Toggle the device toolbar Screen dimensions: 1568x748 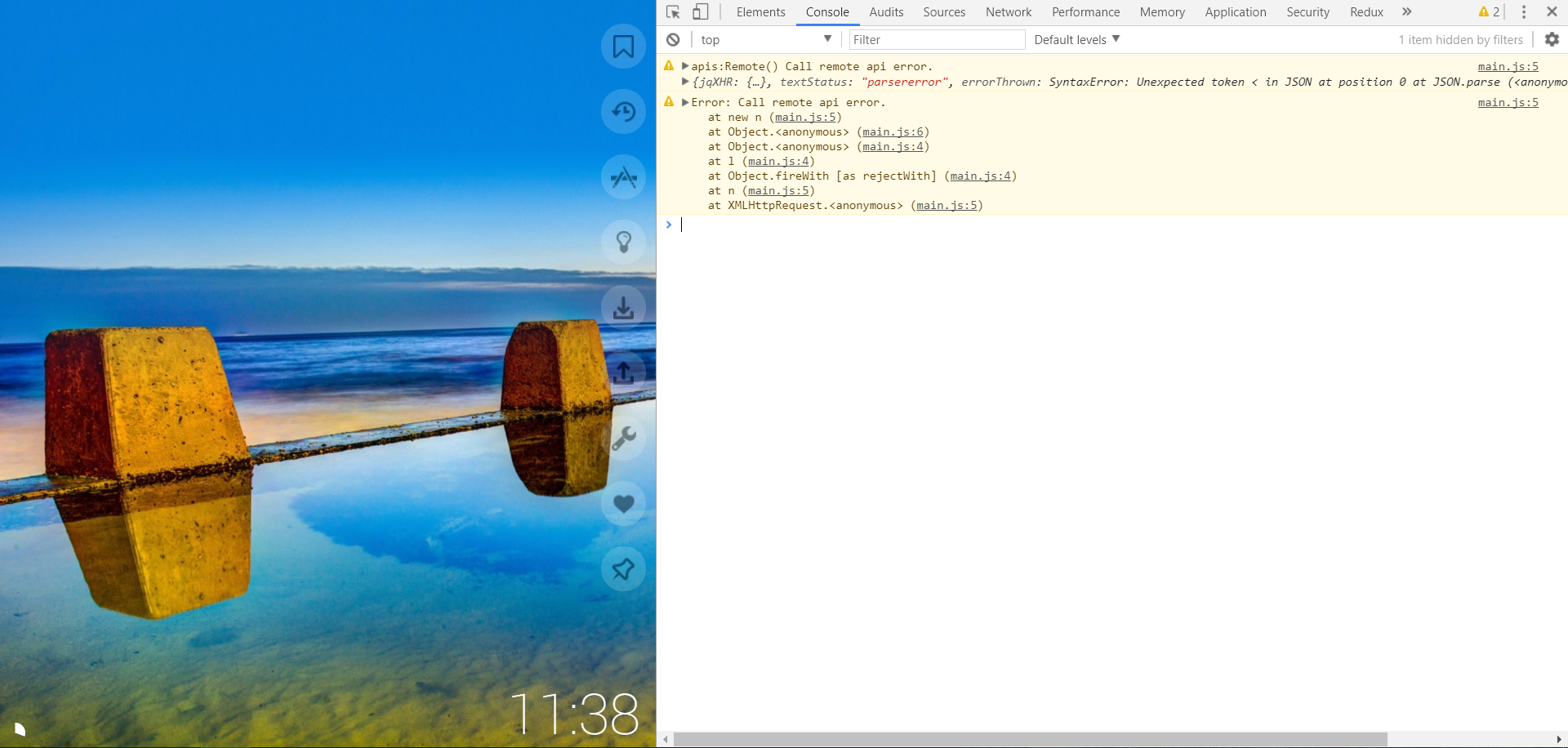pyautogui.click(x=700, y=11)
